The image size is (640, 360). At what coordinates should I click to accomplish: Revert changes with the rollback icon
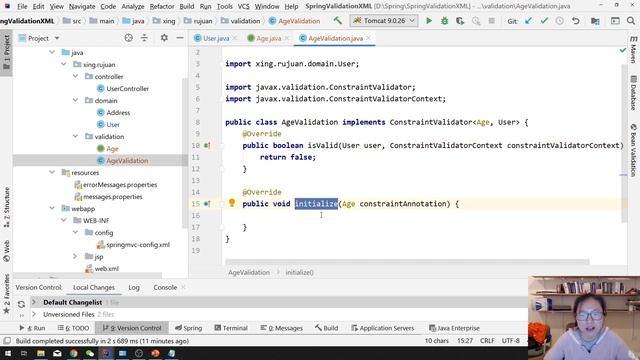tap(576, 21)
